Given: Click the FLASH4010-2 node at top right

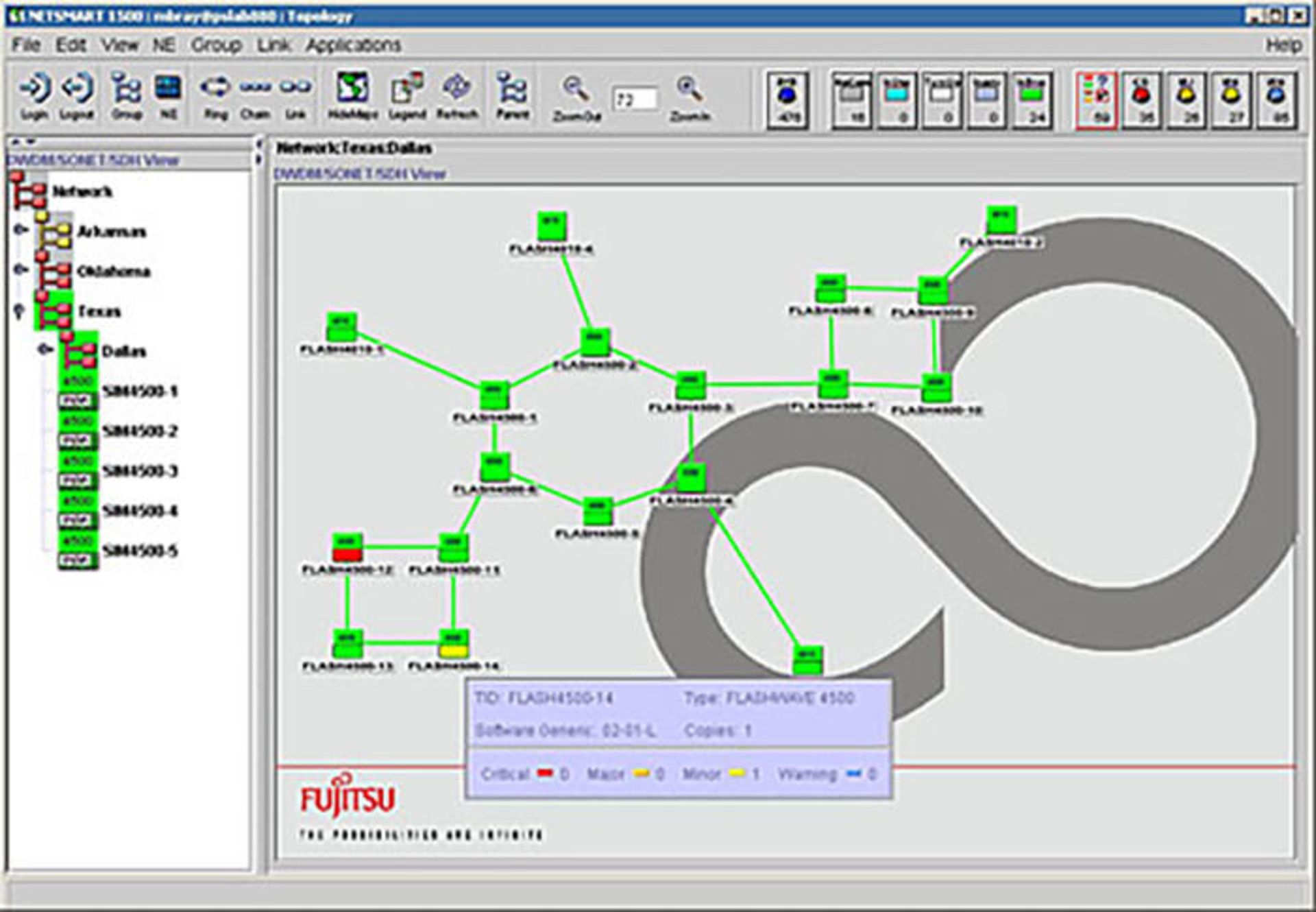Looking at the screenshot, I should click(x=1001, y=221).
